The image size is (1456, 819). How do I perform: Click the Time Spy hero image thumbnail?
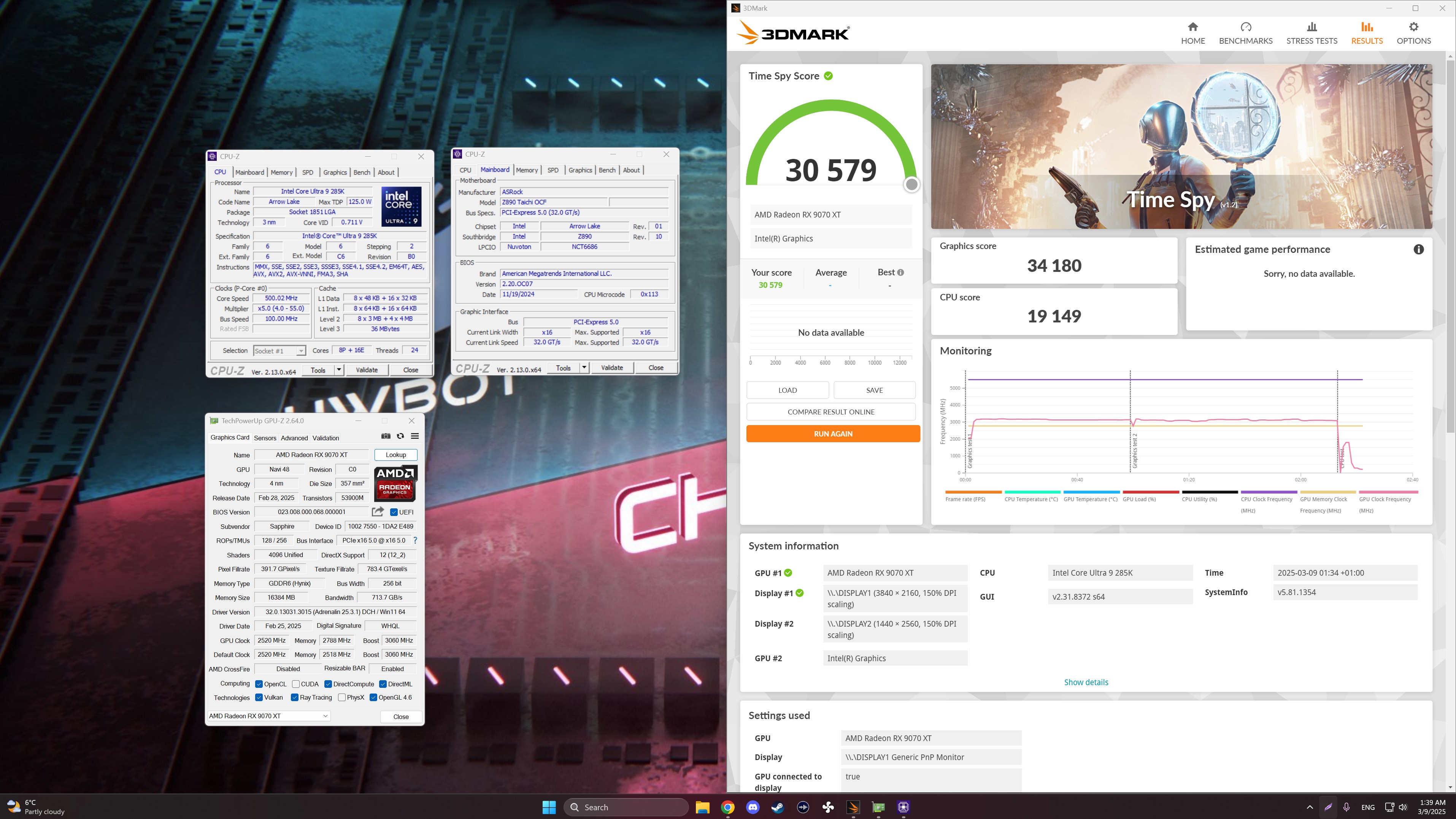[1181, 146]
